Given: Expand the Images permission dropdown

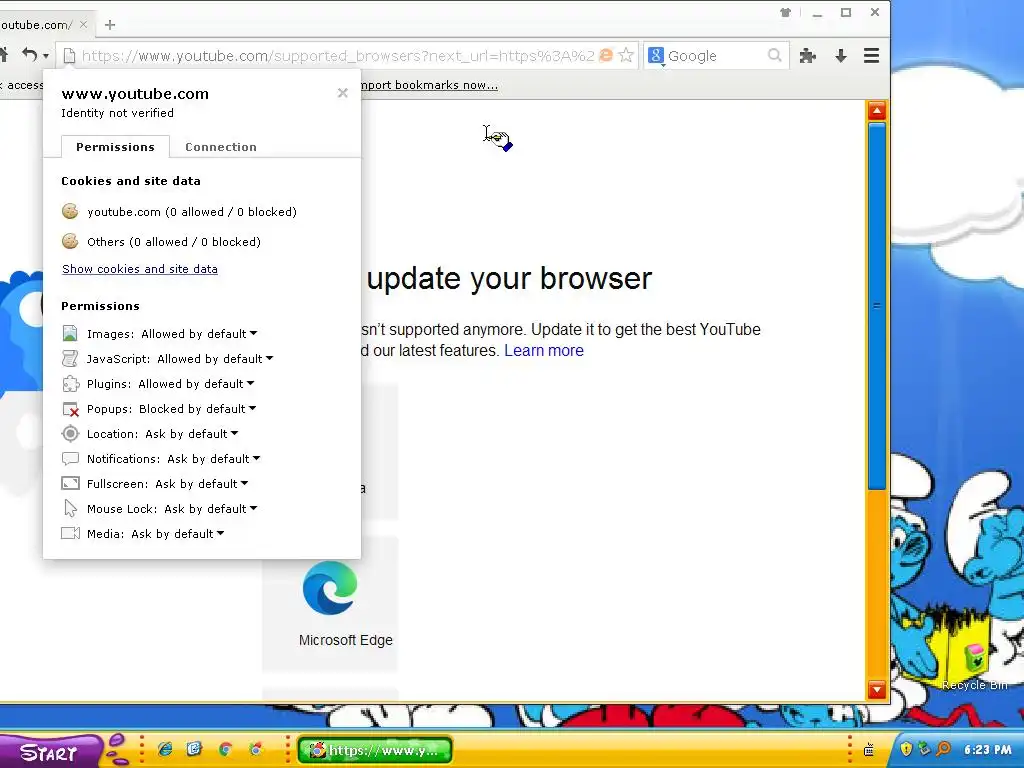Looking at the screenshot, I should (x=253, y=334).
